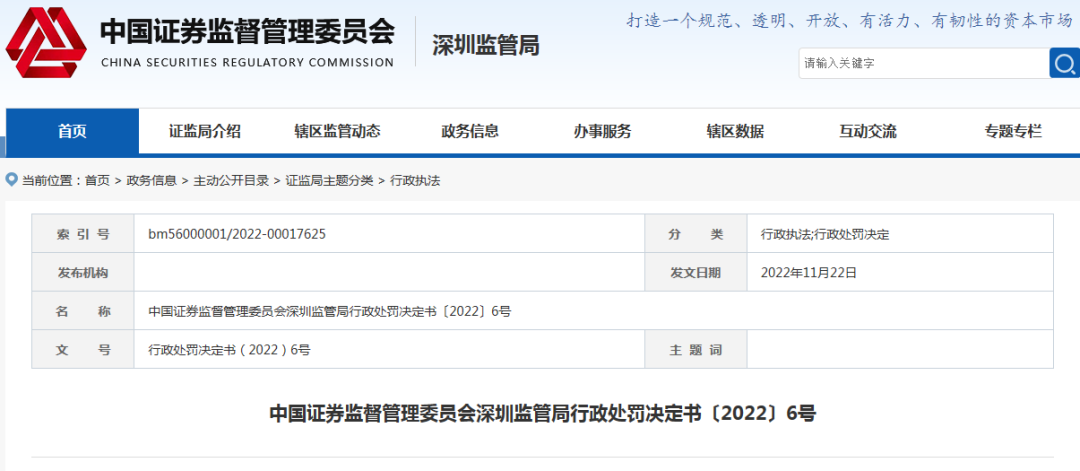The image size is (1080, 471).
Task: Click the location pin icon beside 当前位置
Action: (x=11, y=180)
